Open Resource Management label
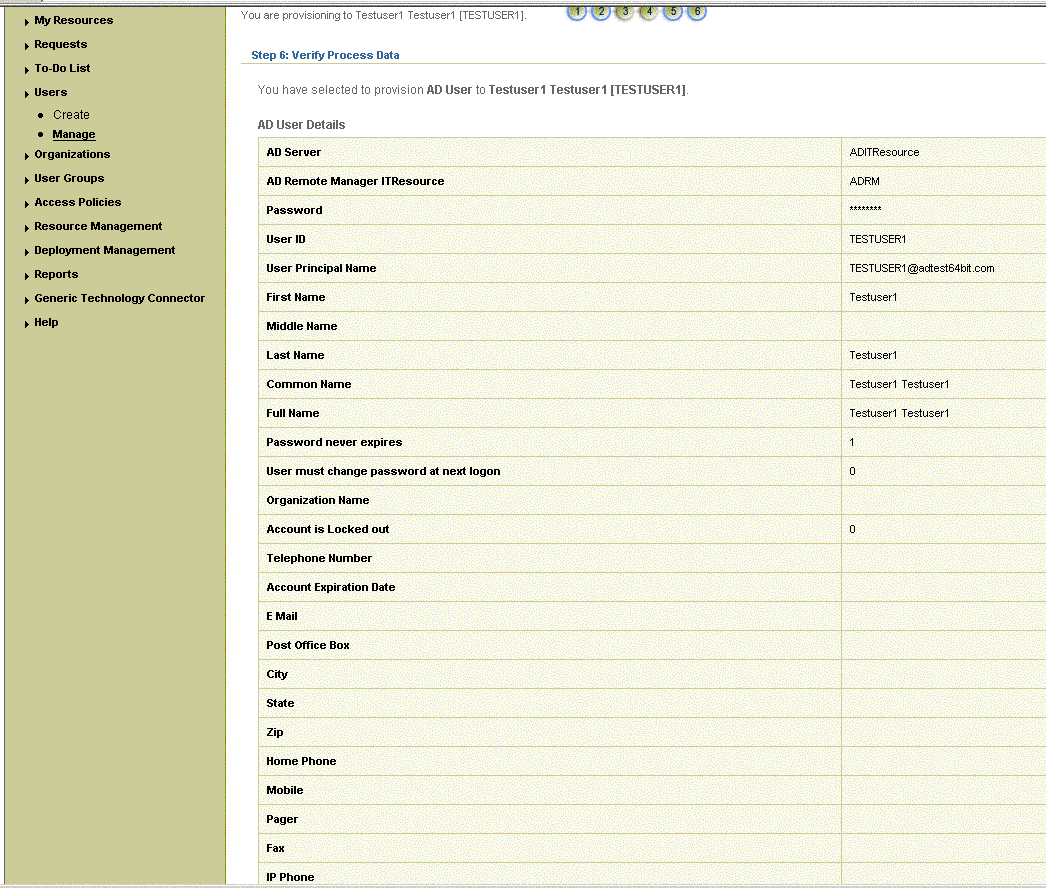 pos(98,226)
